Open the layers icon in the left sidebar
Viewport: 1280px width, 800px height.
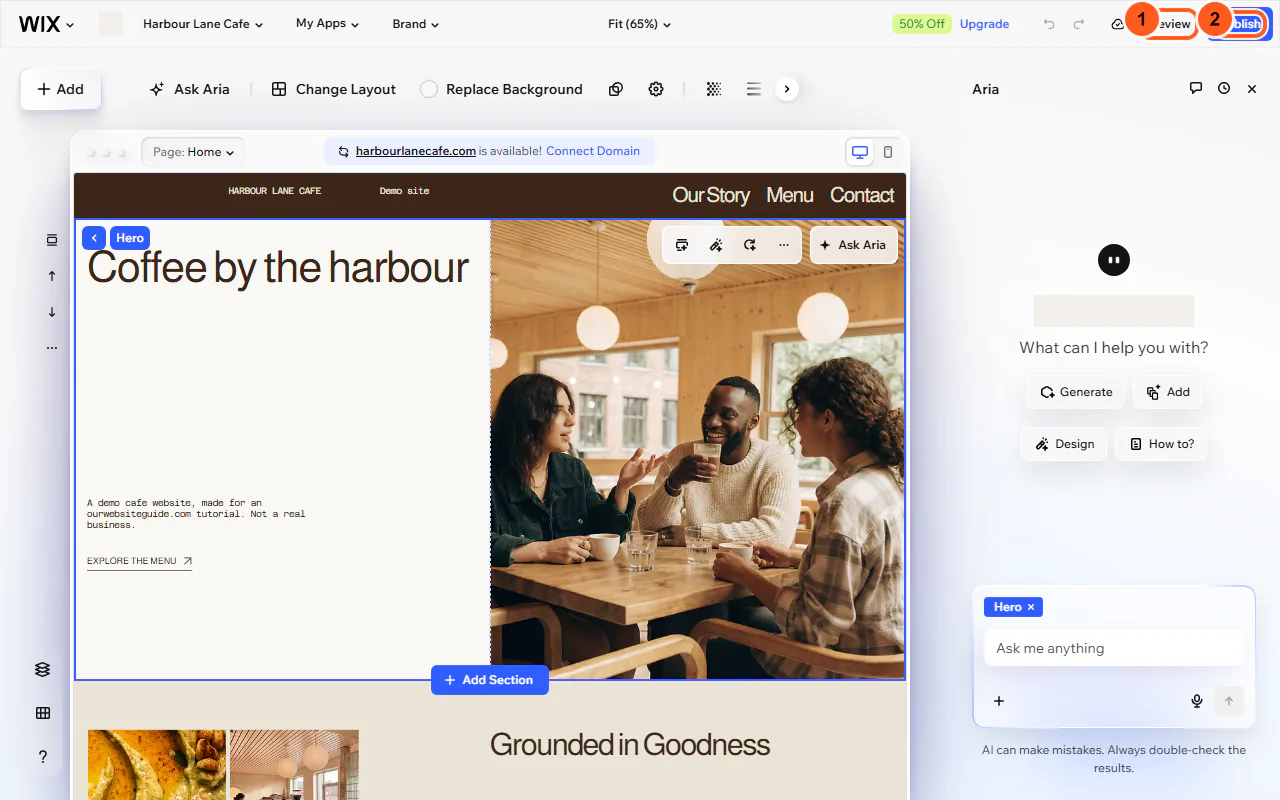coord(42,670)
